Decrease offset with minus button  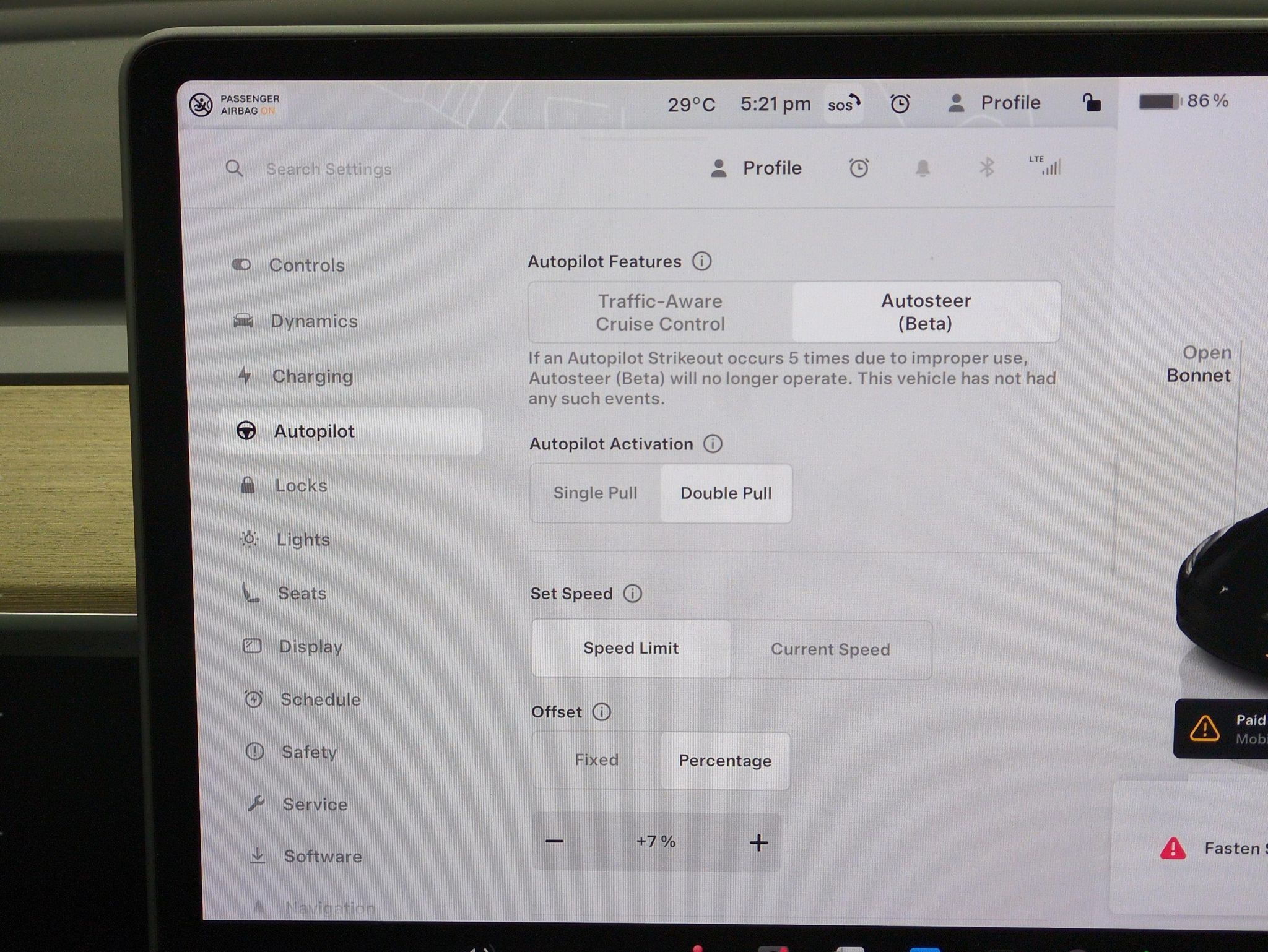(x=555, y=841)
